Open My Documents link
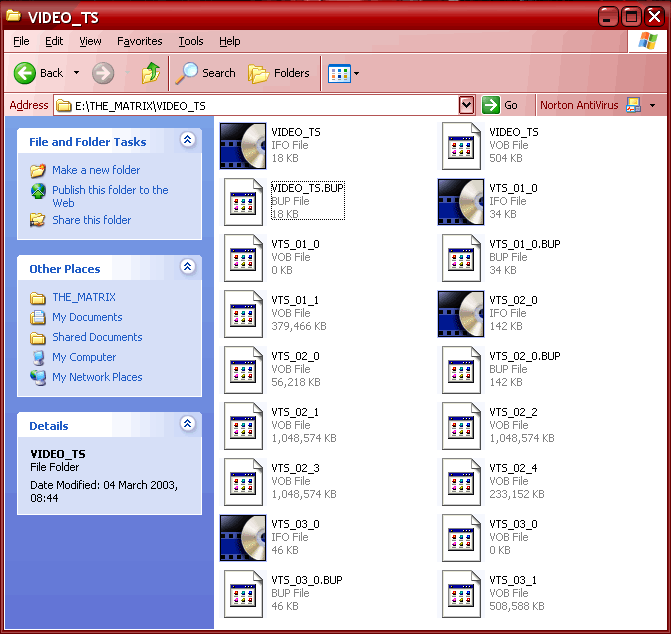 (87, 317)
